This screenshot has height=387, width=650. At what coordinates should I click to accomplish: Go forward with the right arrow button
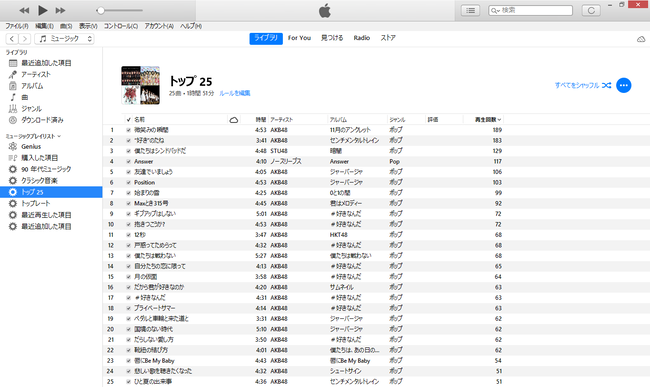(x=25, y=39)
